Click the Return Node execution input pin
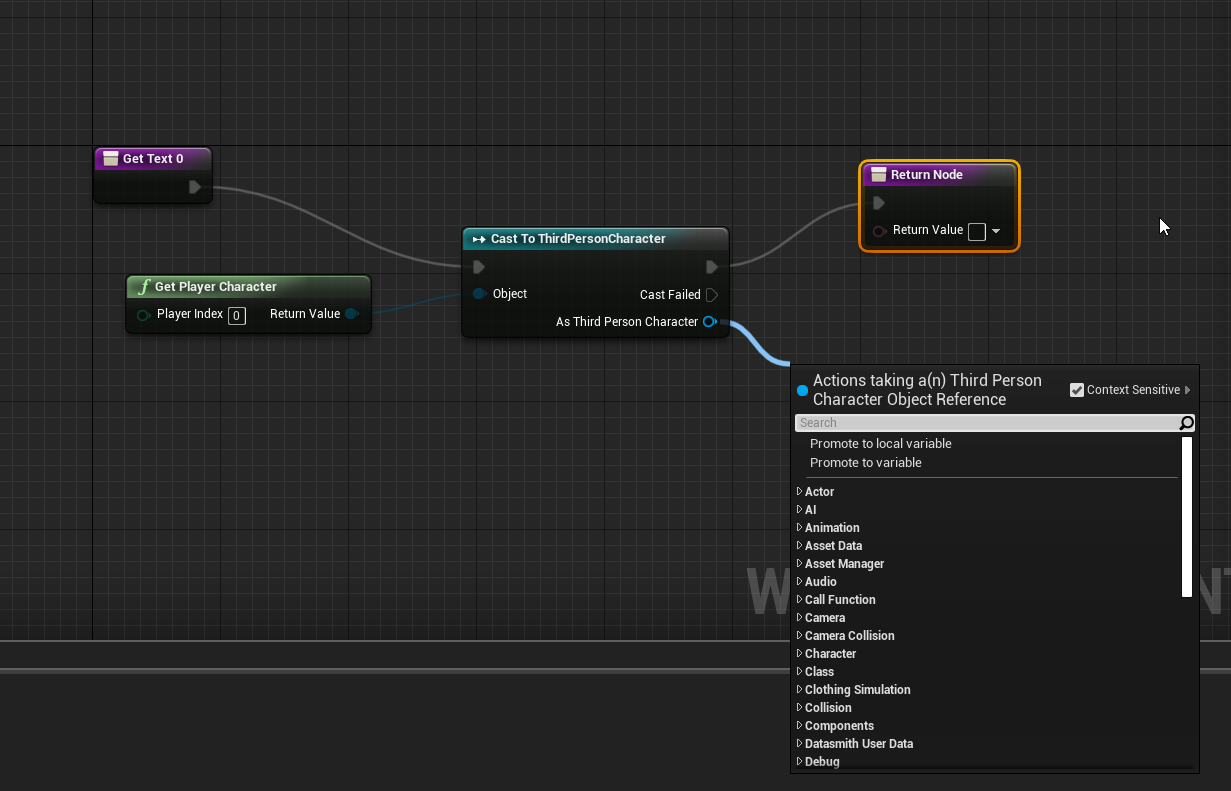Image resolution: width=1231 pixels, height=791 pixels. pos(879,203)
